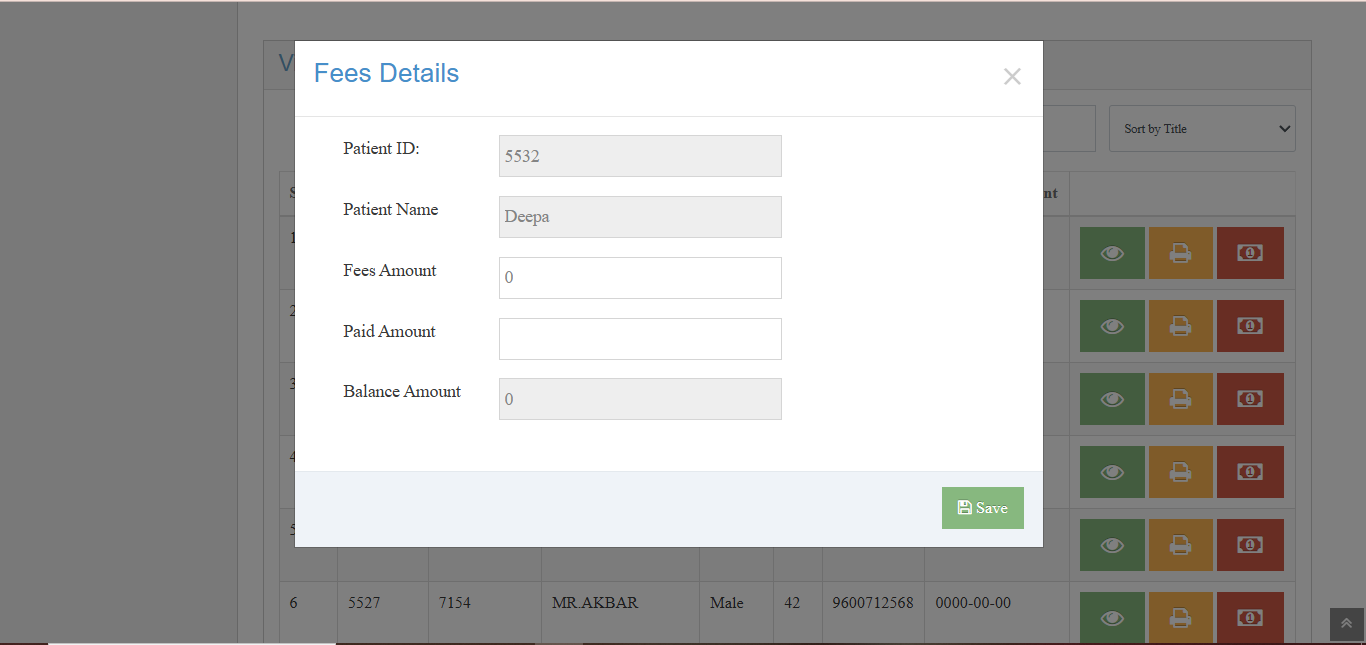The height and width of the screenshot is (645, 1366).
Task: Close the Fees Details dialog
Action: 1012,77
